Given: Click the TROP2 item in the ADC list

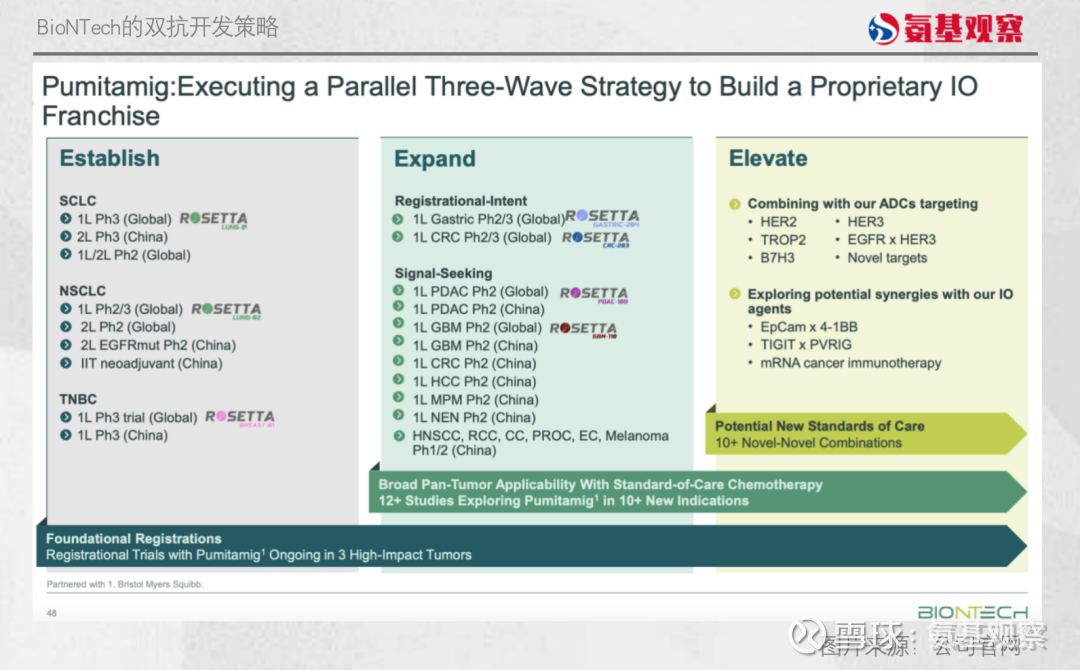Looking at the screenshot, I should (x=783, y=240).
